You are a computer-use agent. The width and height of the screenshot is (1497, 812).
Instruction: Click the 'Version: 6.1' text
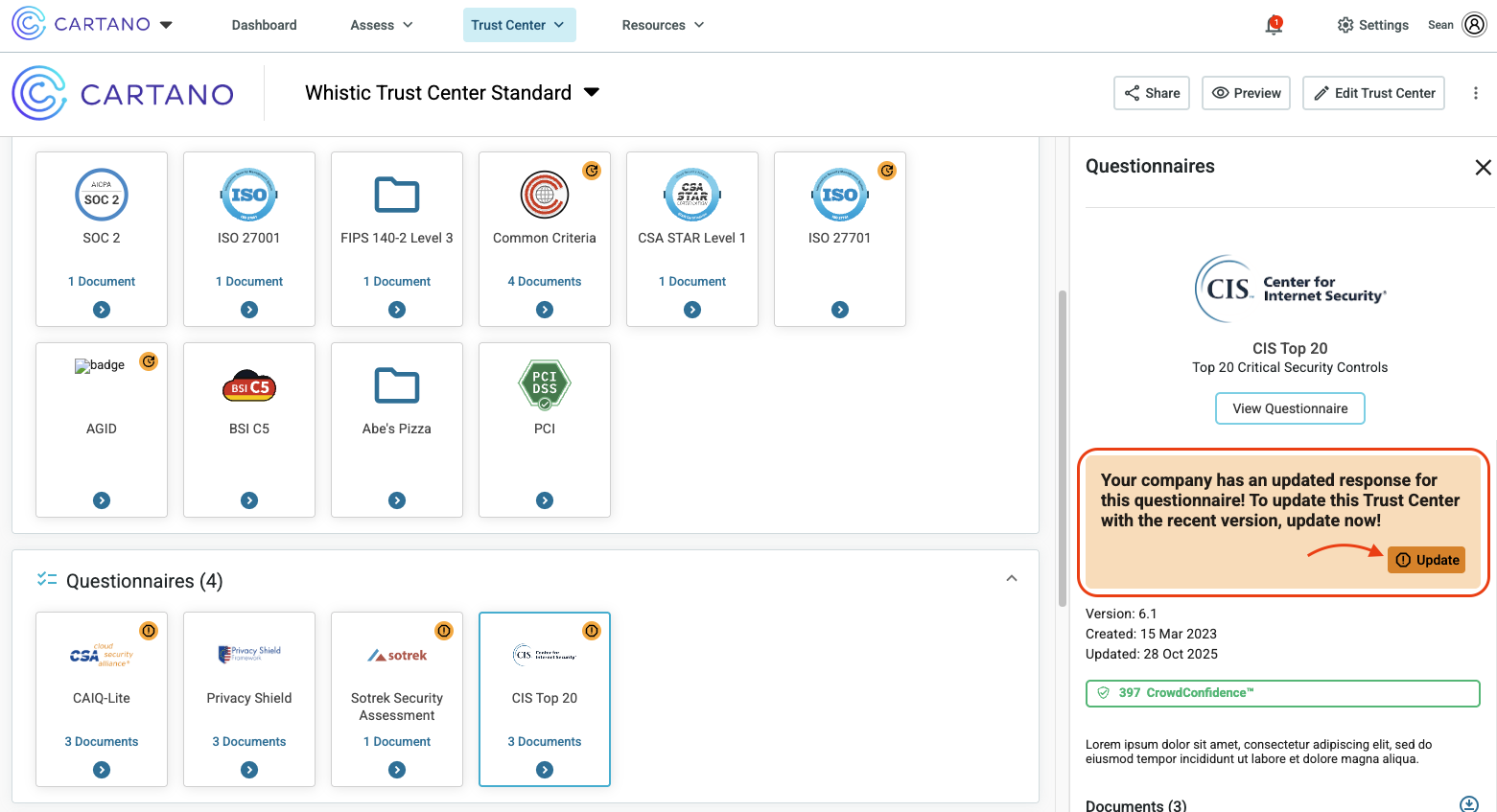tap(1121, 614)
